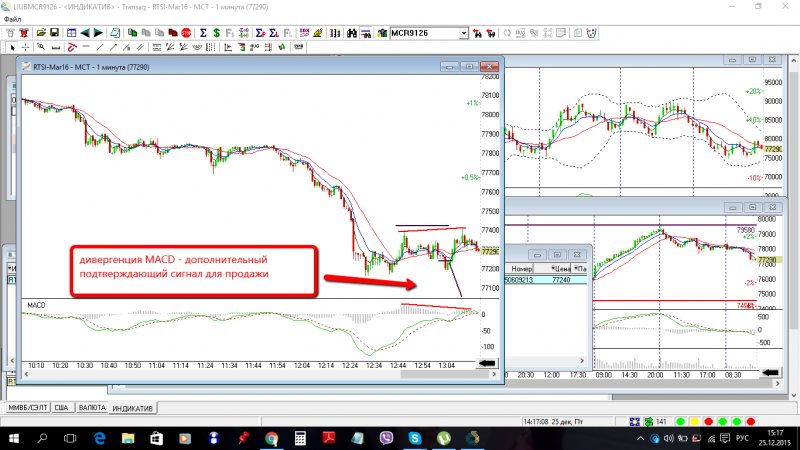Viewport: 800px width, 450px height.
Task: Click the binoculars search icon
Action: 352,33
